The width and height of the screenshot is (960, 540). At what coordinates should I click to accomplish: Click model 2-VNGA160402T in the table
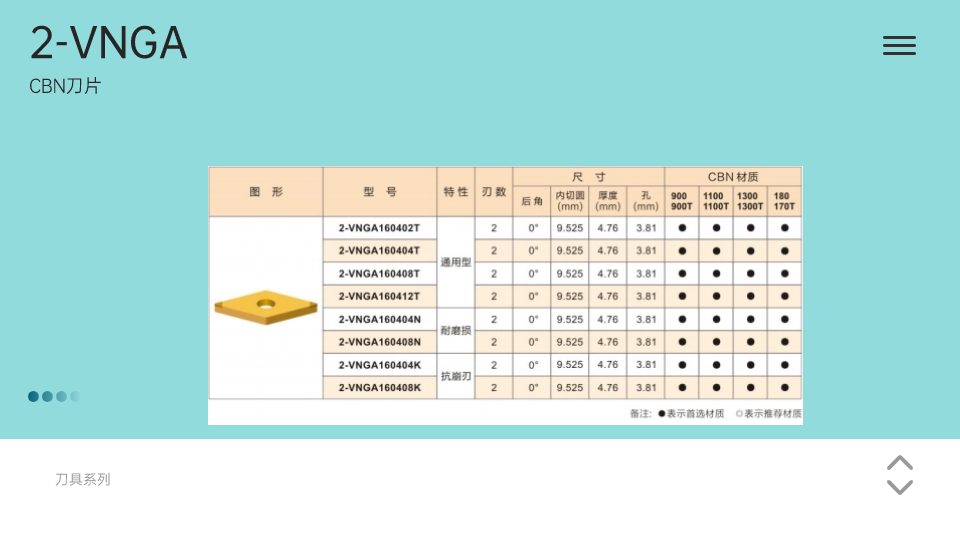pos(379,228)
